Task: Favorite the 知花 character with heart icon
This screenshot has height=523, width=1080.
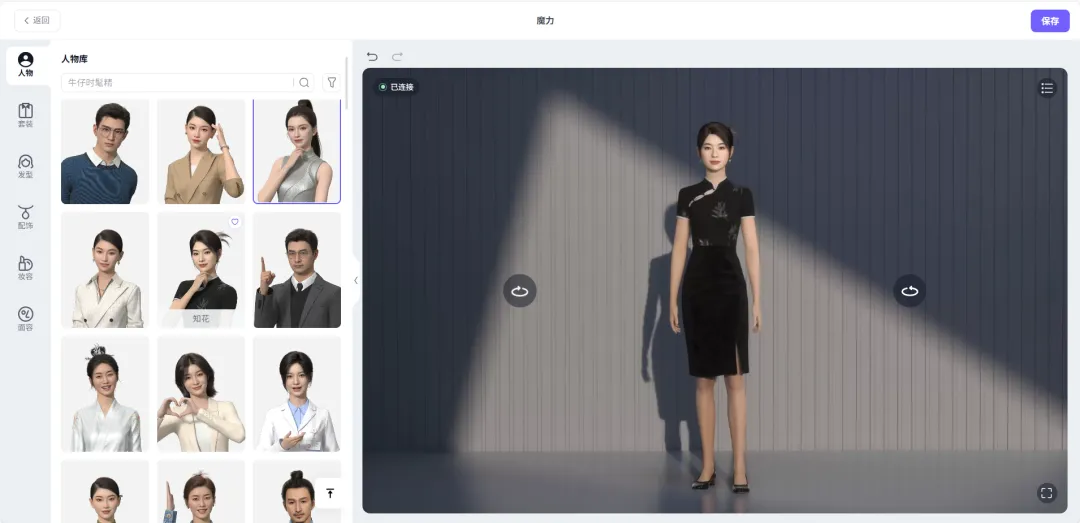Action: [234, 222]
